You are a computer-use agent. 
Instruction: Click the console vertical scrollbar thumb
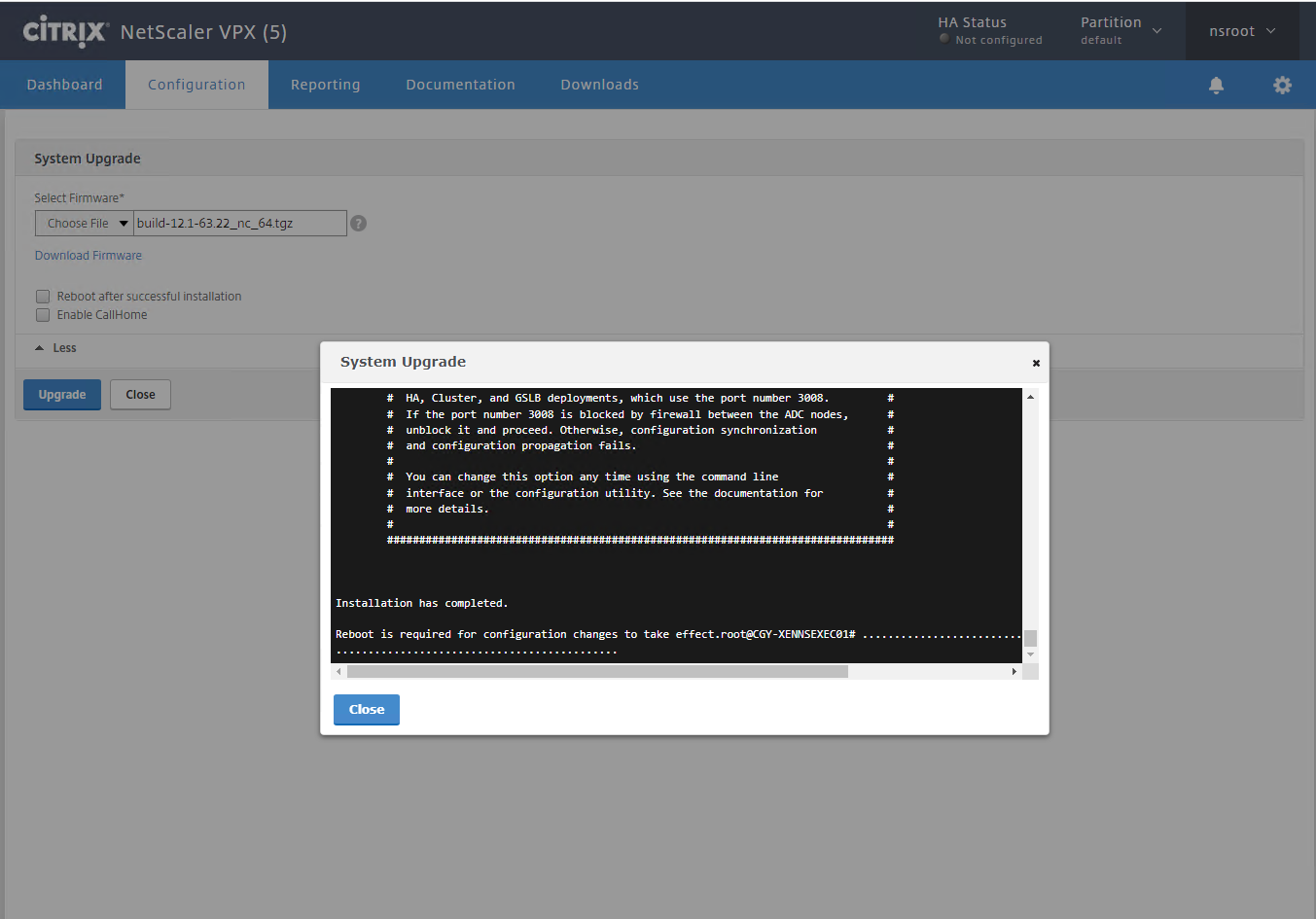point(1030,638)
